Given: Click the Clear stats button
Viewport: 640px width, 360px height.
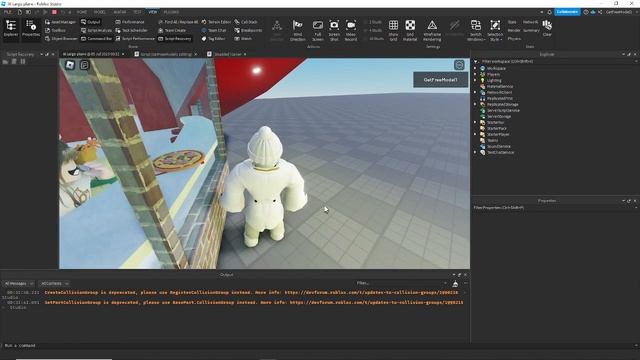Looking at the screenshot, I should (x=547, y=29).
